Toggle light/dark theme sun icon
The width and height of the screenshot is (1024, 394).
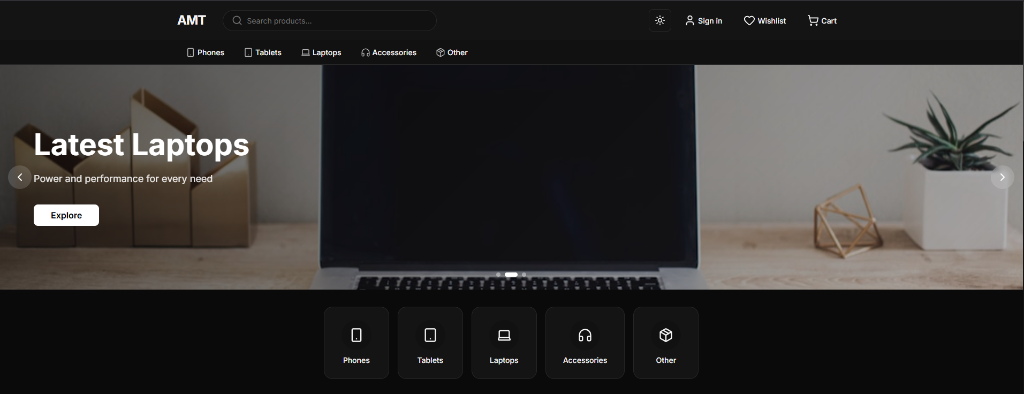(660, 21)
